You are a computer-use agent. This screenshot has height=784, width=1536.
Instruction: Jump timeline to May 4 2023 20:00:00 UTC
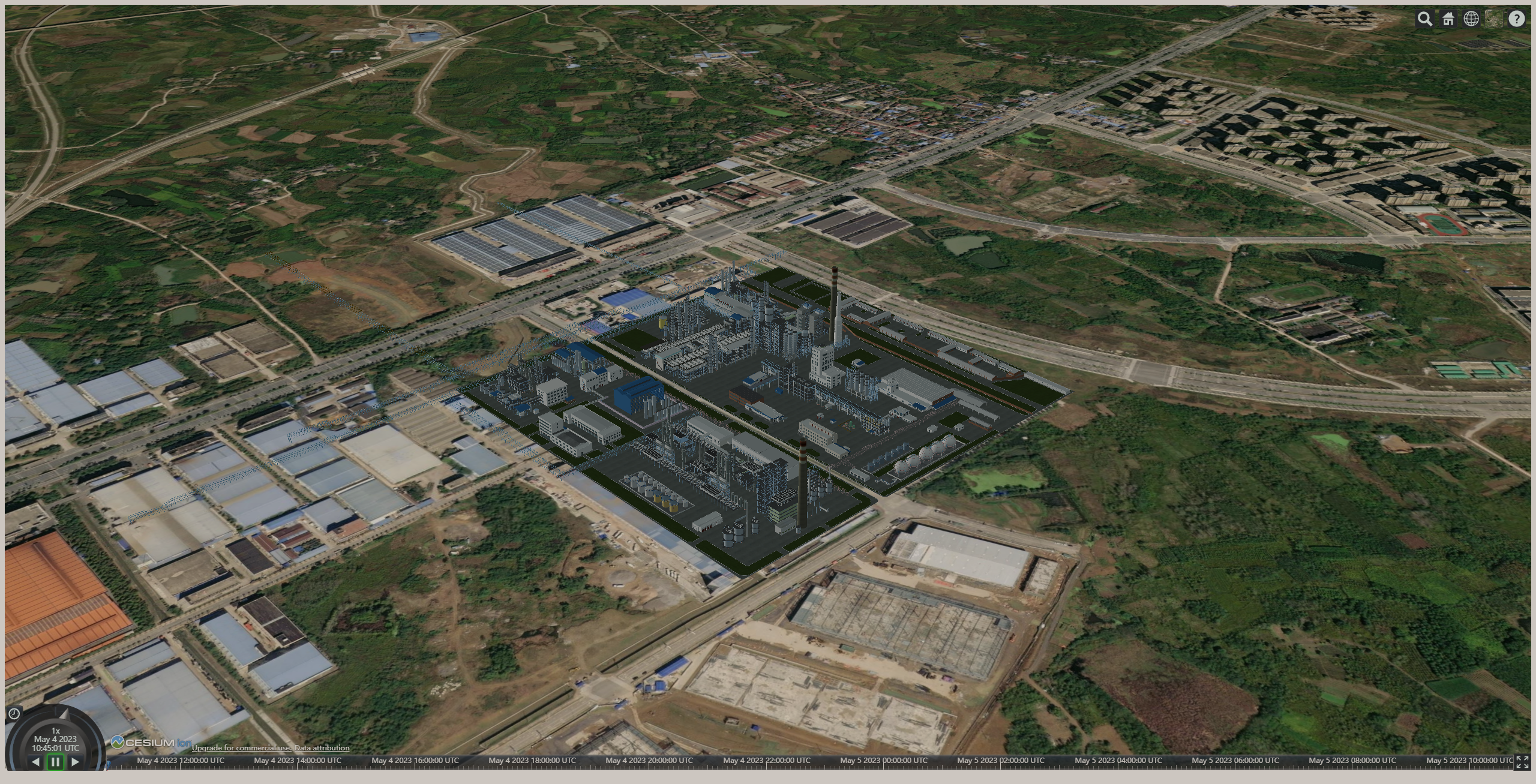649,761
